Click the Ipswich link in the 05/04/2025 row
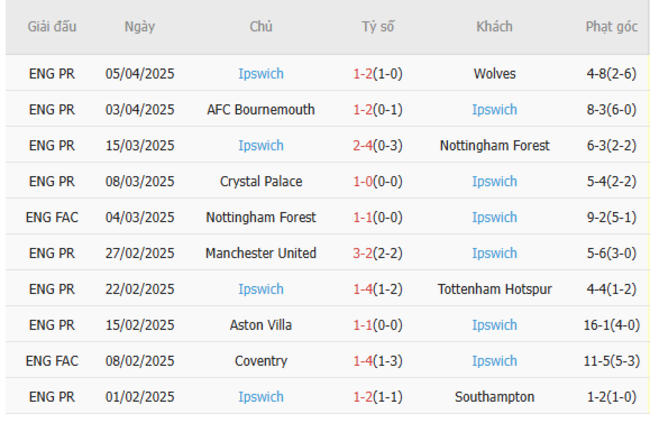Image resolution: width=650 pixels, height=423 pixels. (261, 73)
